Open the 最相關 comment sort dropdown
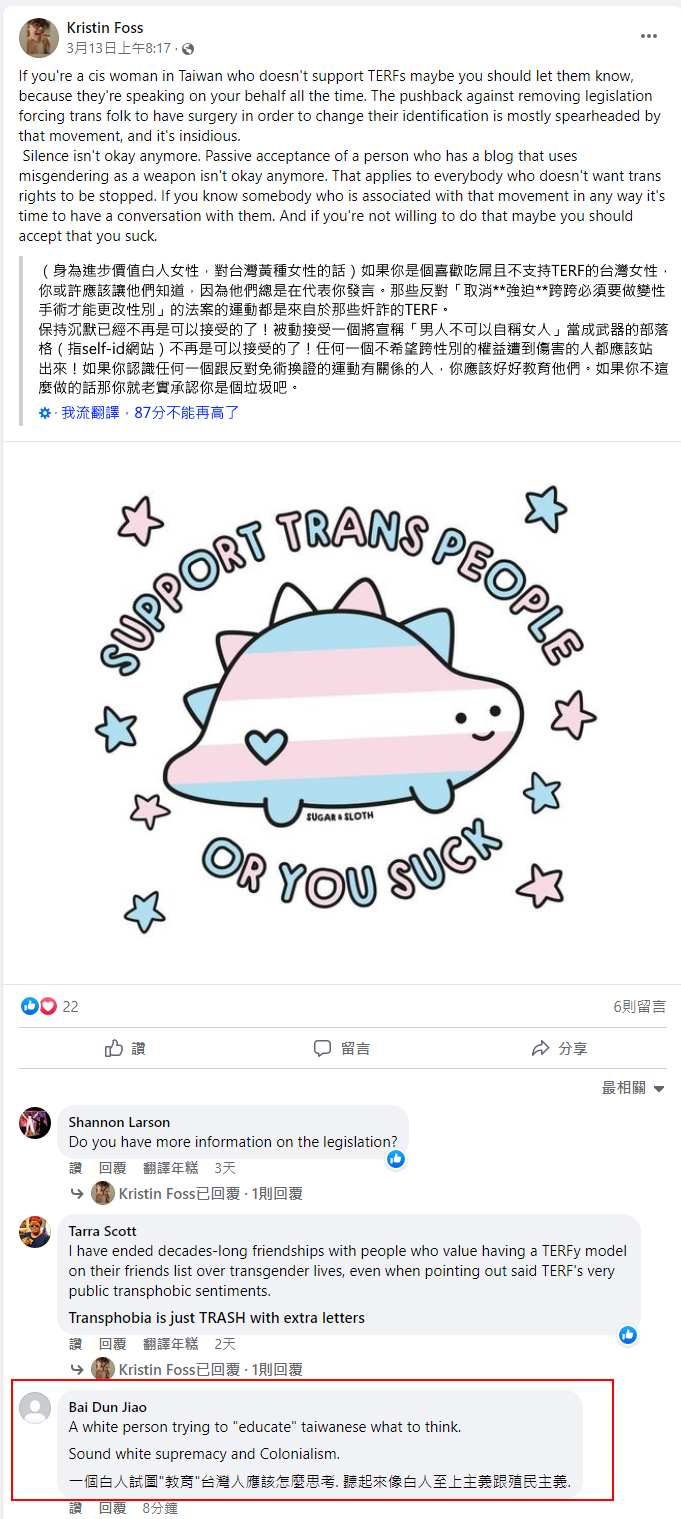 tap(633, 1088)
